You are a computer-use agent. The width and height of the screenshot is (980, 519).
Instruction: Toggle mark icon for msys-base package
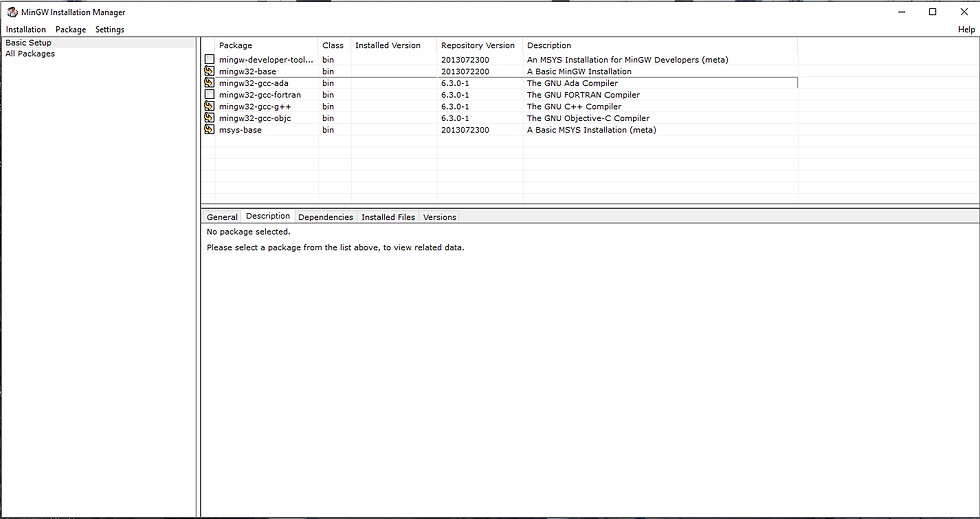(x=209, y=129)
